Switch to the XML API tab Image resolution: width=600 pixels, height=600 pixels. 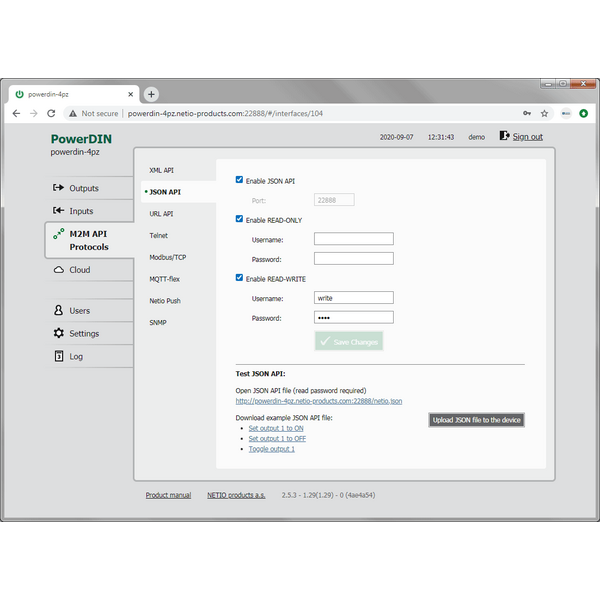(162, 170)
